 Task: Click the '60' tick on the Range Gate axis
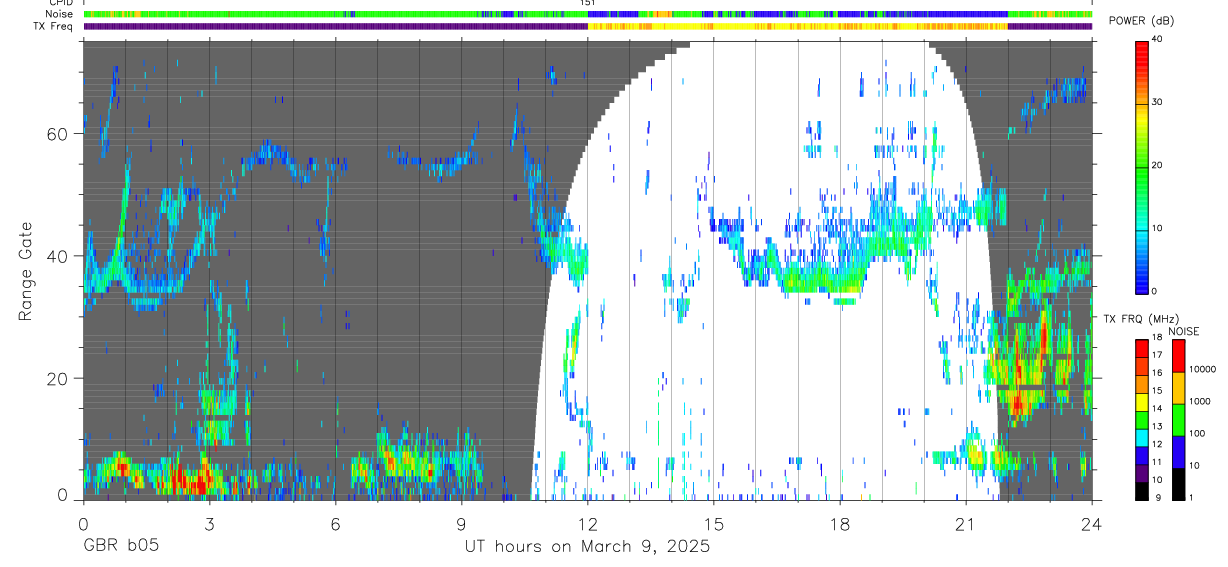pyautogui.click(x=58, y=134)
